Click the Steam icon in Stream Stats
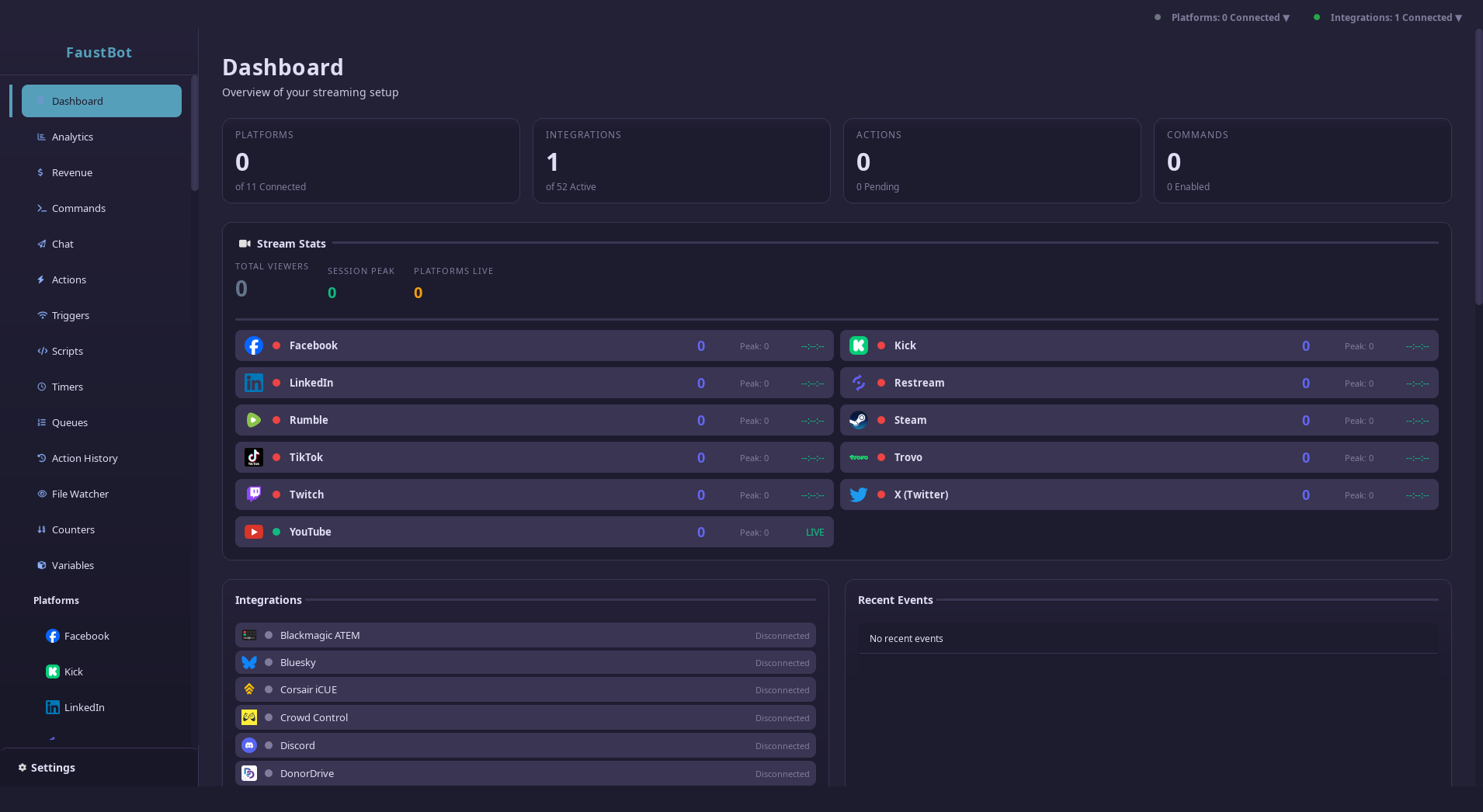This screenshot has width=1483, height=812. tap(858, 420)
